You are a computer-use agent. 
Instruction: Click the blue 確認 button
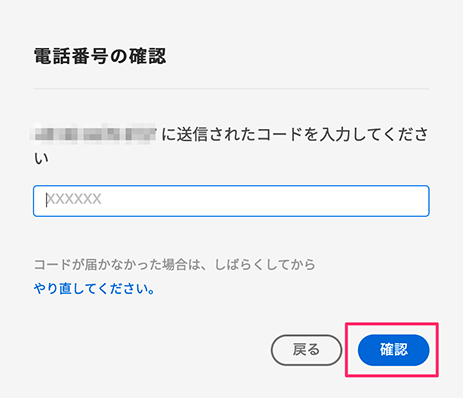tap(393, 350)
